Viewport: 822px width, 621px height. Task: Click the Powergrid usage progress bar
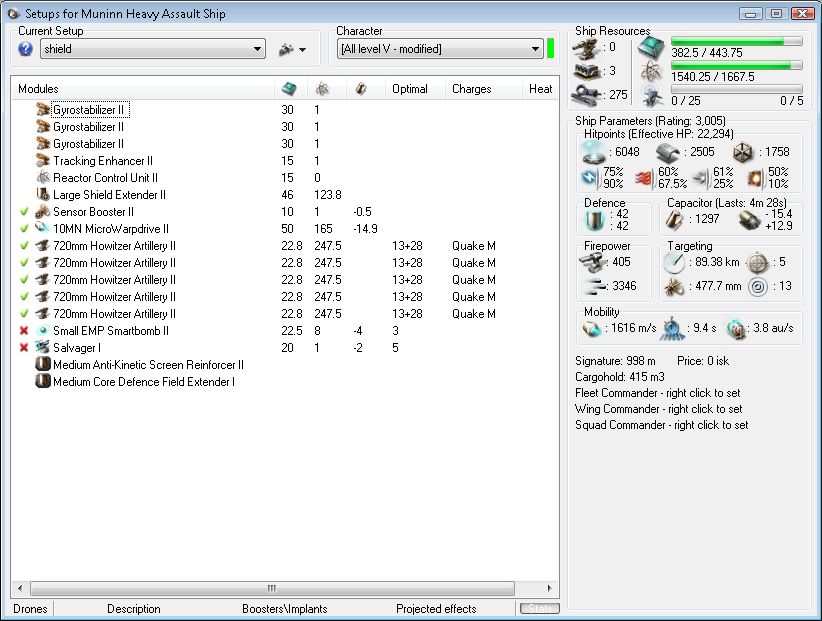(737, 65)
